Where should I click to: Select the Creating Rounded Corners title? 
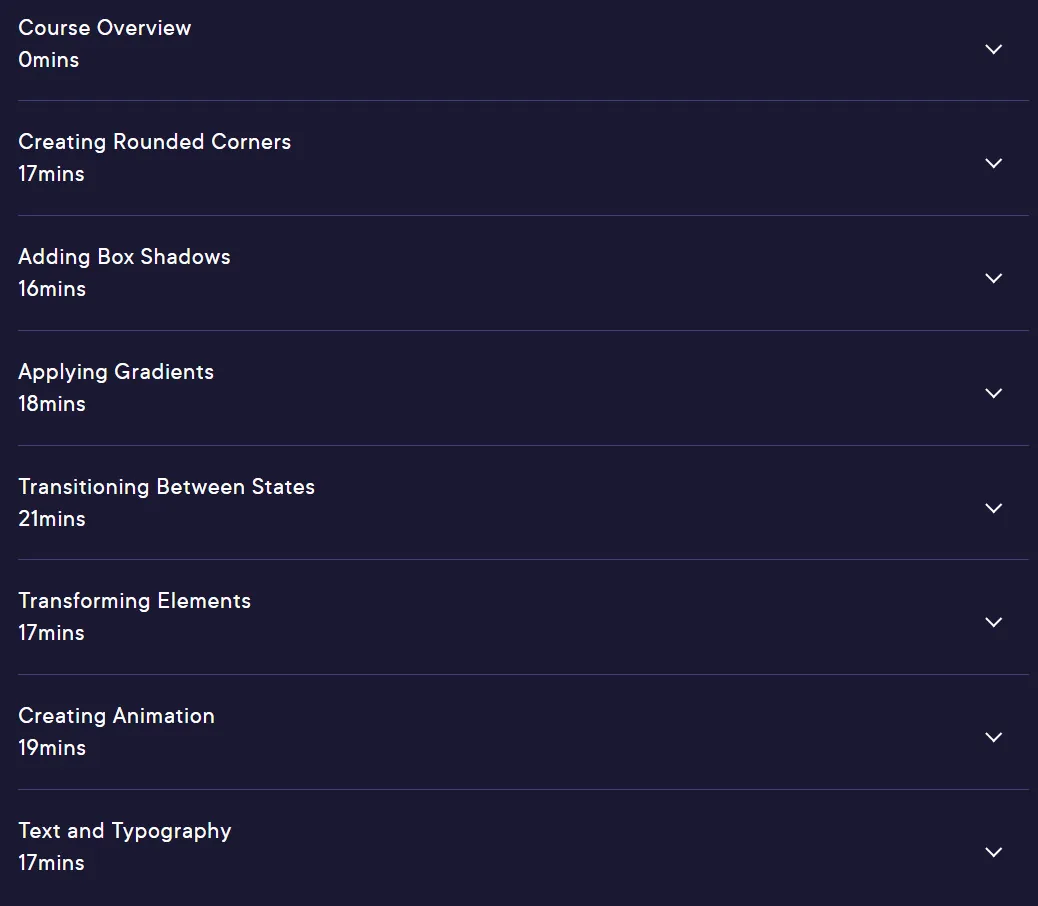154,142
